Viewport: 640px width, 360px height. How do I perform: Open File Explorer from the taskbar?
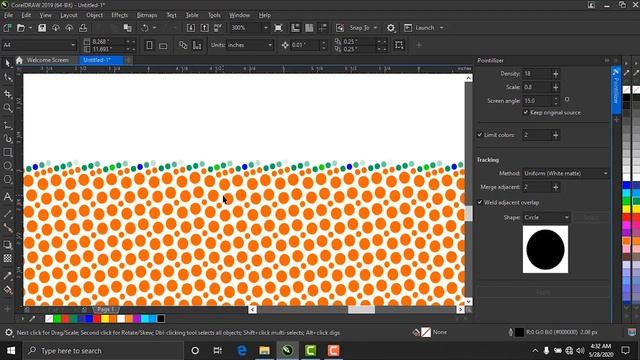(264, 350)
